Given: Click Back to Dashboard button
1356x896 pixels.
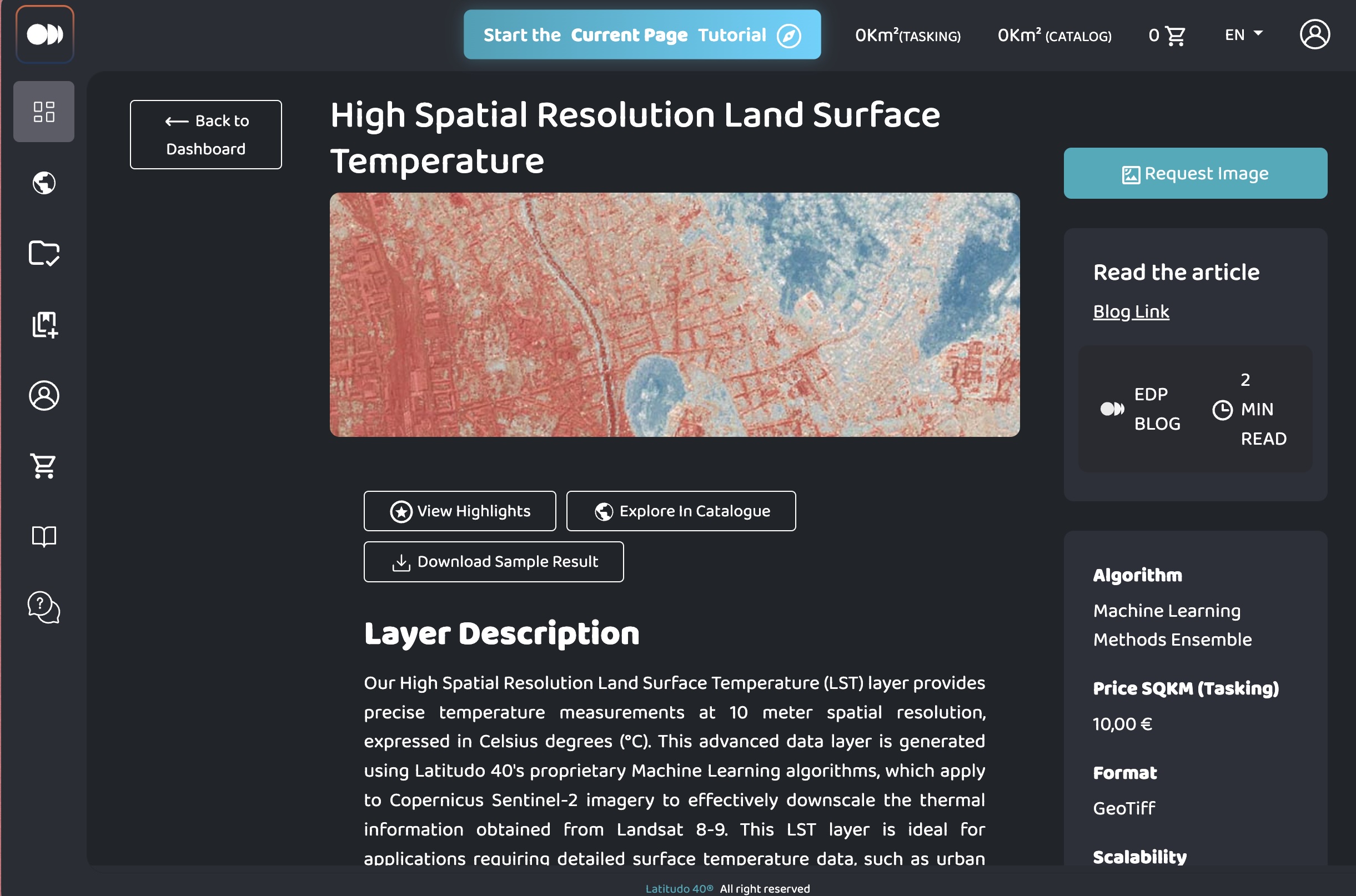Looking at the screenshot, I should point(205,134).
